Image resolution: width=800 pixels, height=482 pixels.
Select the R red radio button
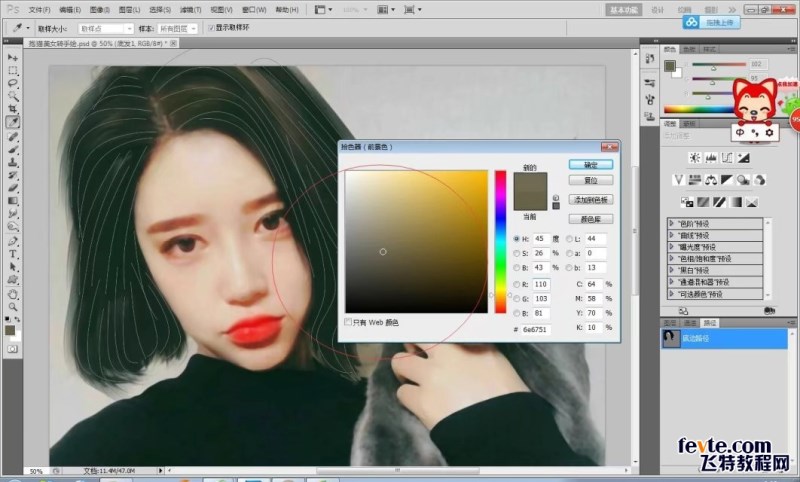click(x=516, y=284)
